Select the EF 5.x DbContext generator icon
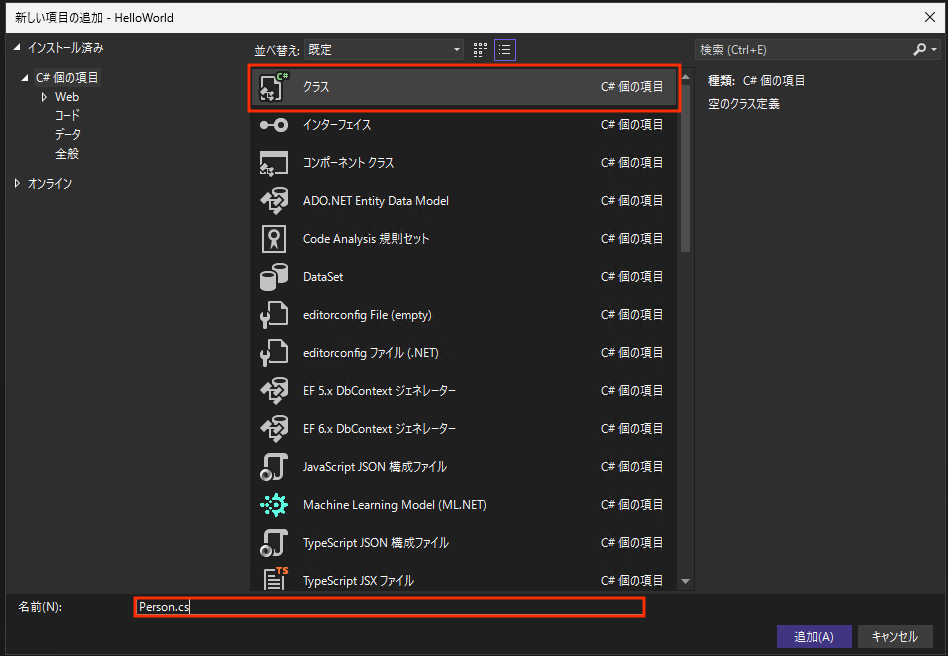The height and width of the screenshot is (656, 948). [x=274, y=391]
